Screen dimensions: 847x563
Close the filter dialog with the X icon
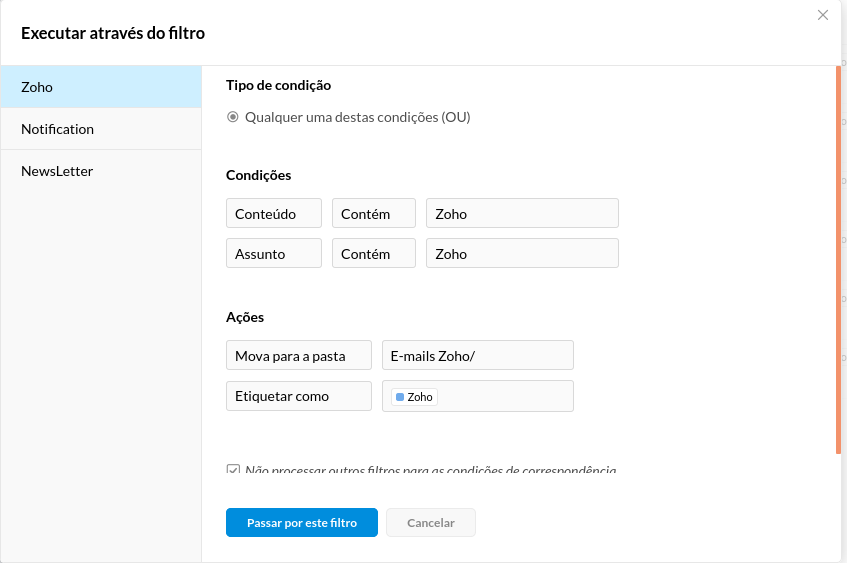coord(823,15)
